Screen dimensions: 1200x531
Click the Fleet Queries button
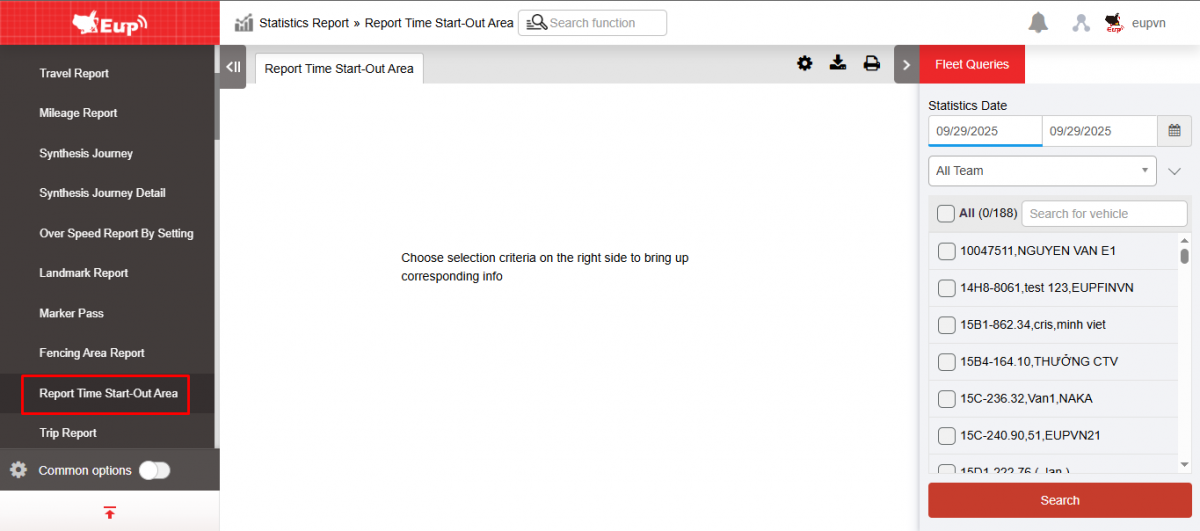pos(971,65)
